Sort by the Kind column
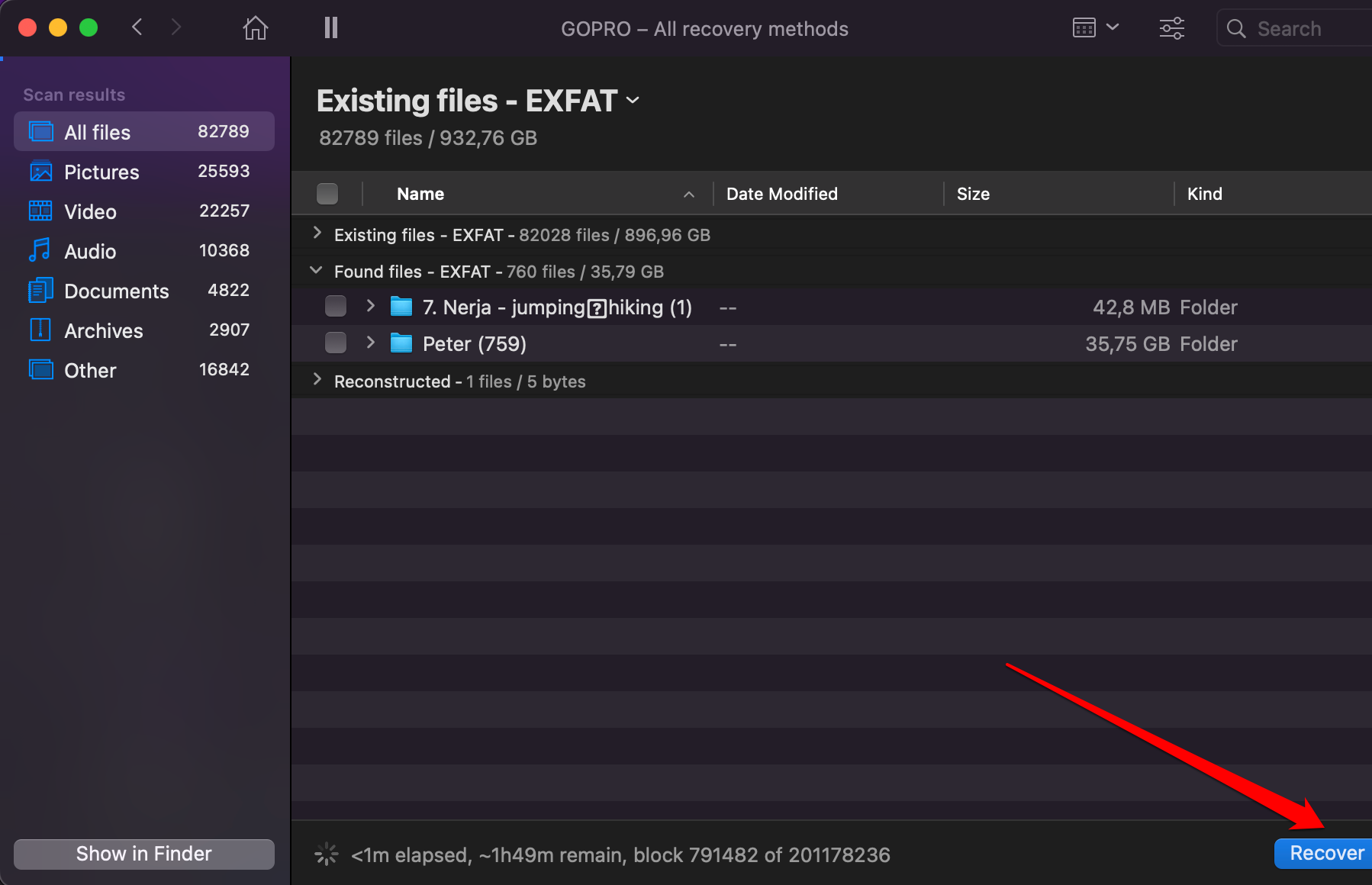The image size is (1372, 885). click(1204, 194)
